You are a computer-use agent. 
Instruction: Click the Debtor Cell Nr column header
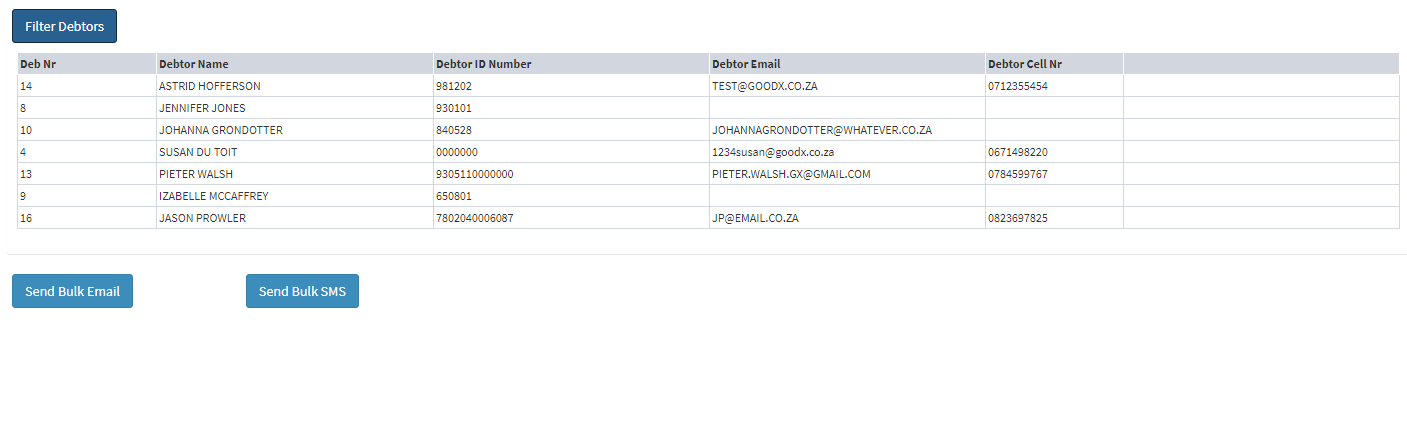pyautogui.click(x=1025, y=64)
